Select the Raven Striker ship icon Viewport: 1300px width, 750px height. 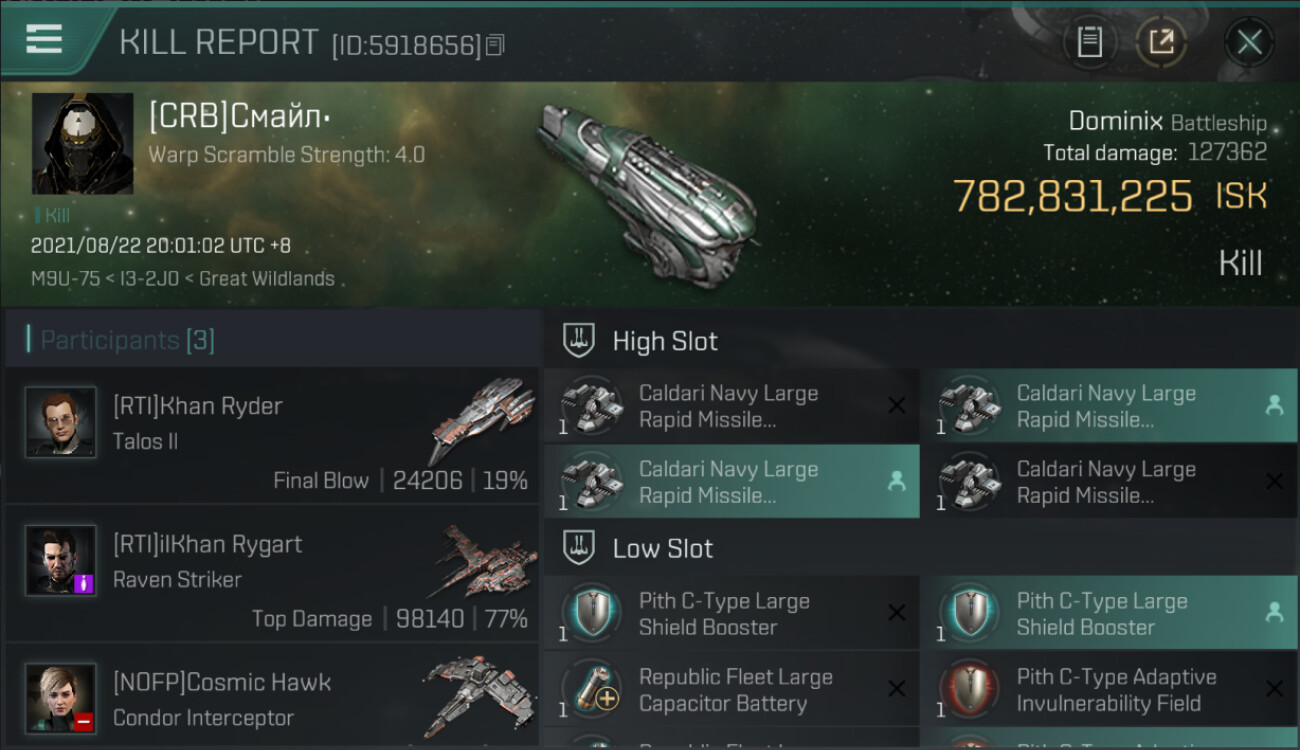click(482, 560)
